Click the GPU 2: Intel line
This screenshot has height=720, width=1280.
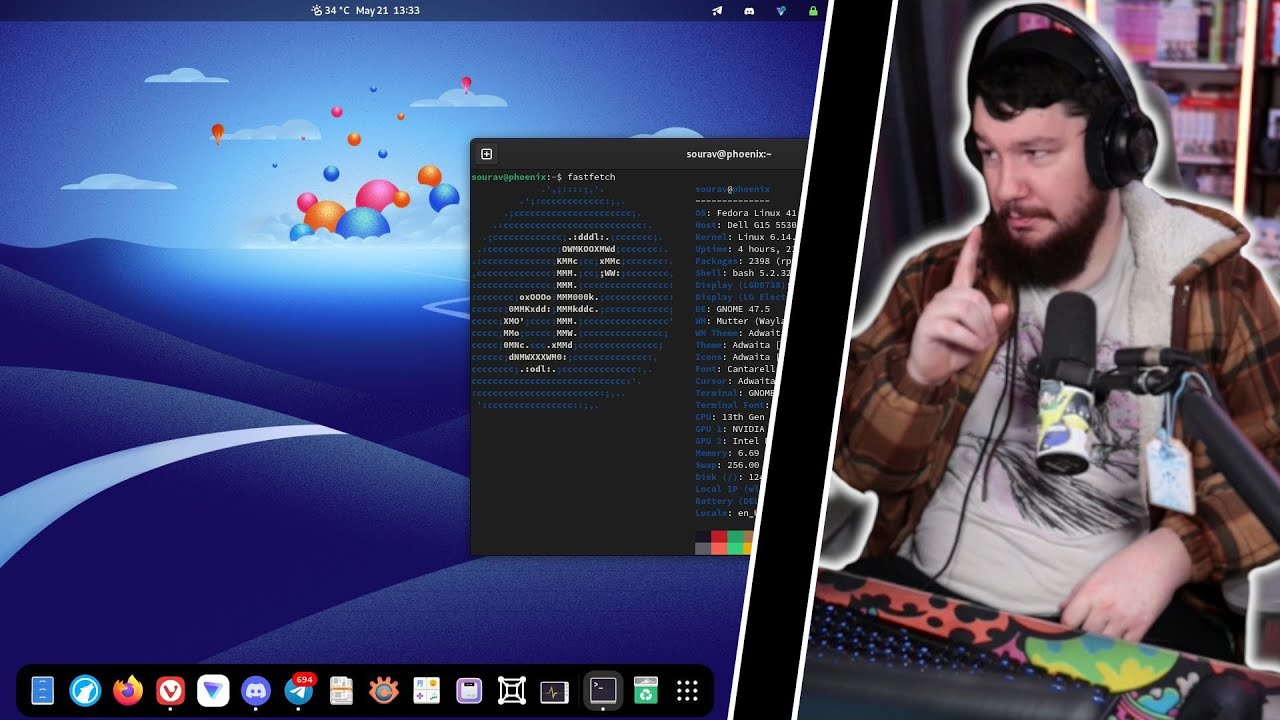(x=731, y=441)
